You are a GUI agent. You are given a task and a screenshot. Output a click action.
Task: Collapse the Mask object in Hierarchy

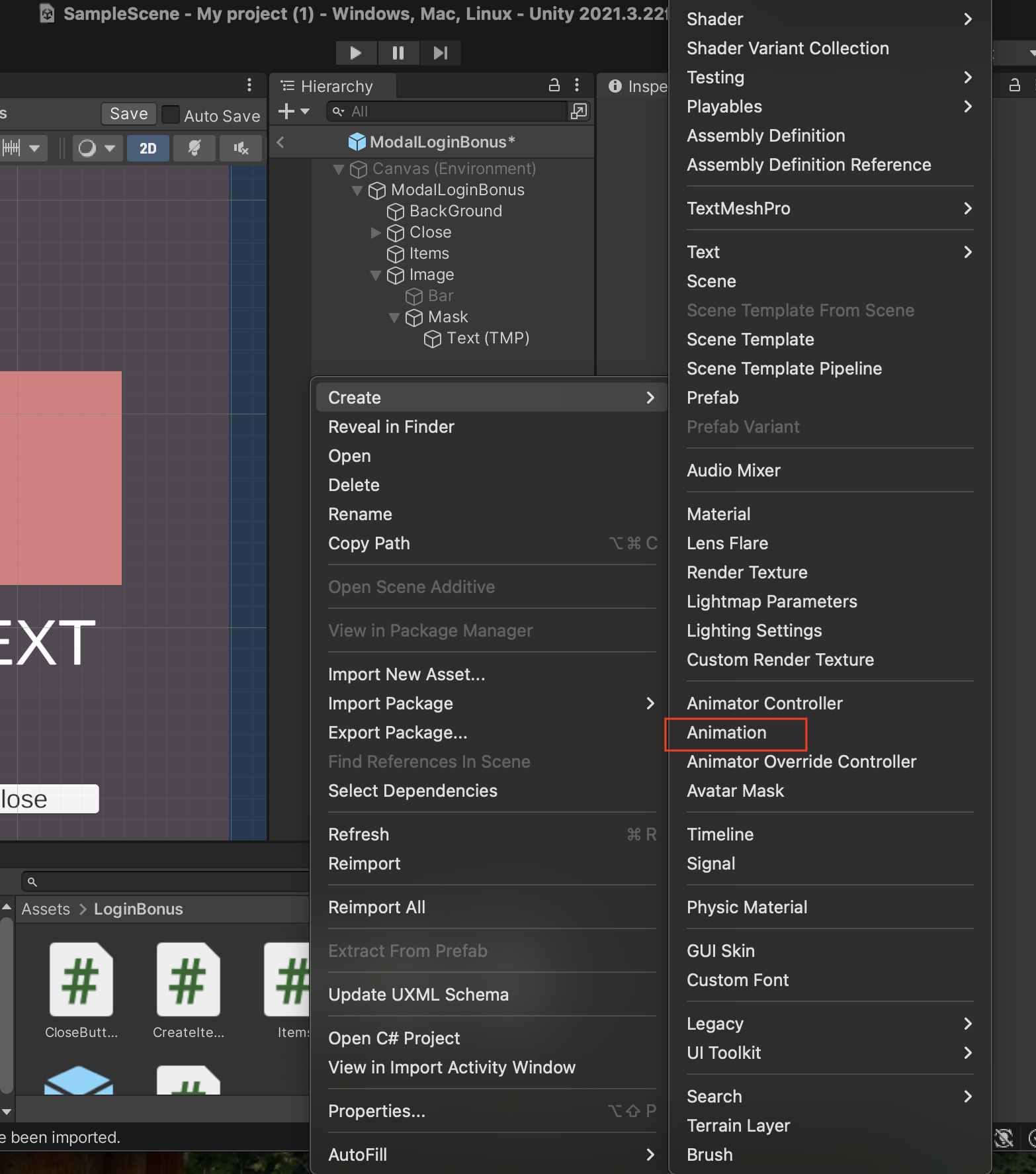(x=394, y=318)
